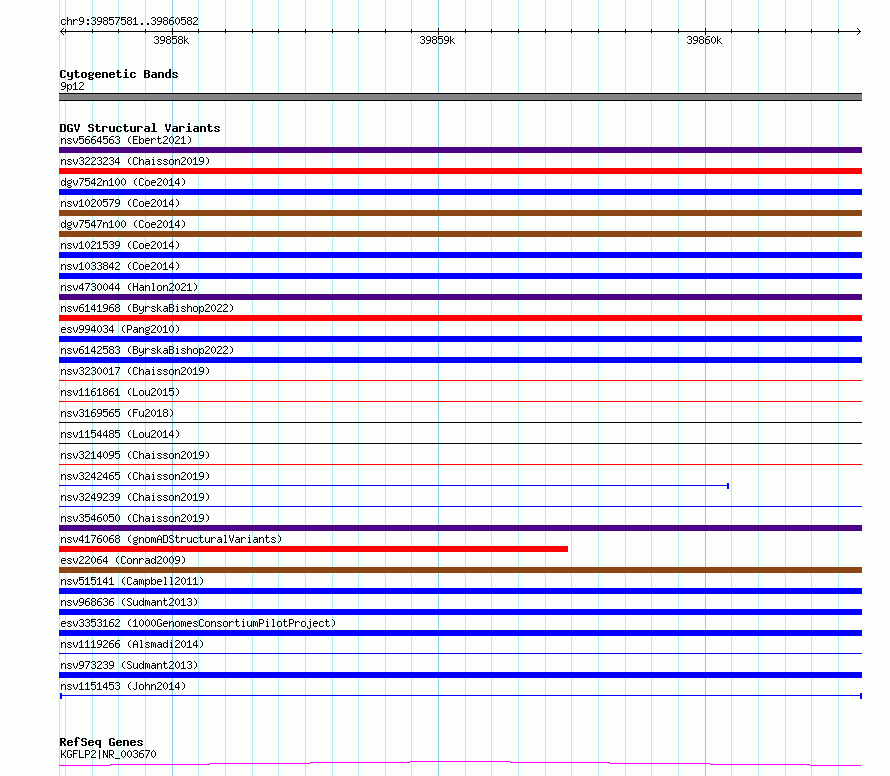Click the Cytogenetic Bands track title

point(119,74)
